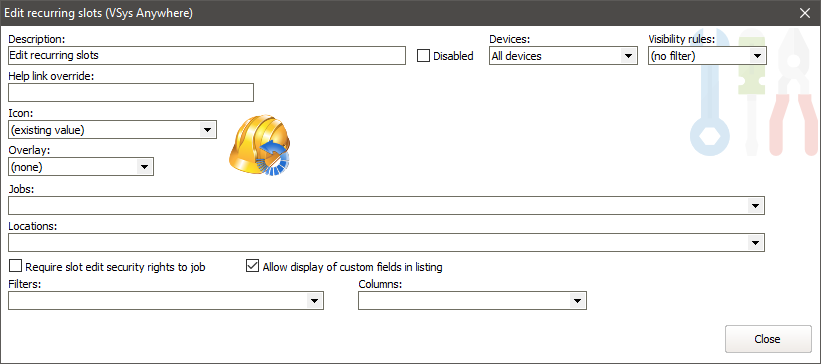Focus the Description text field

click(x=207, y=55)
